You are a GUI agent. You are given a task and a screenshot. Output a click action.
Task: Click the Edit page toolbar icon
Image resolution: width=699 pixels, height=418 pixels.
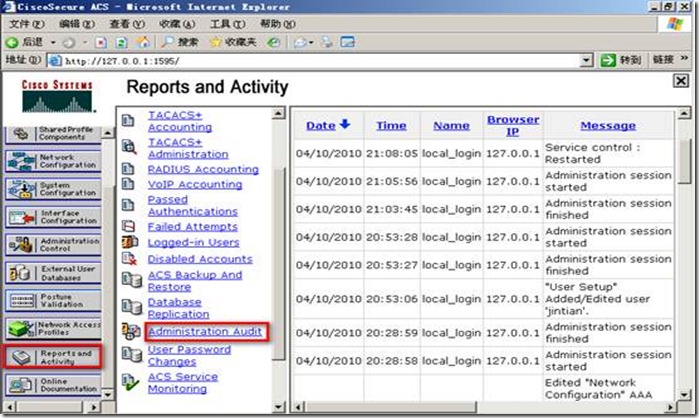[348, 42]
